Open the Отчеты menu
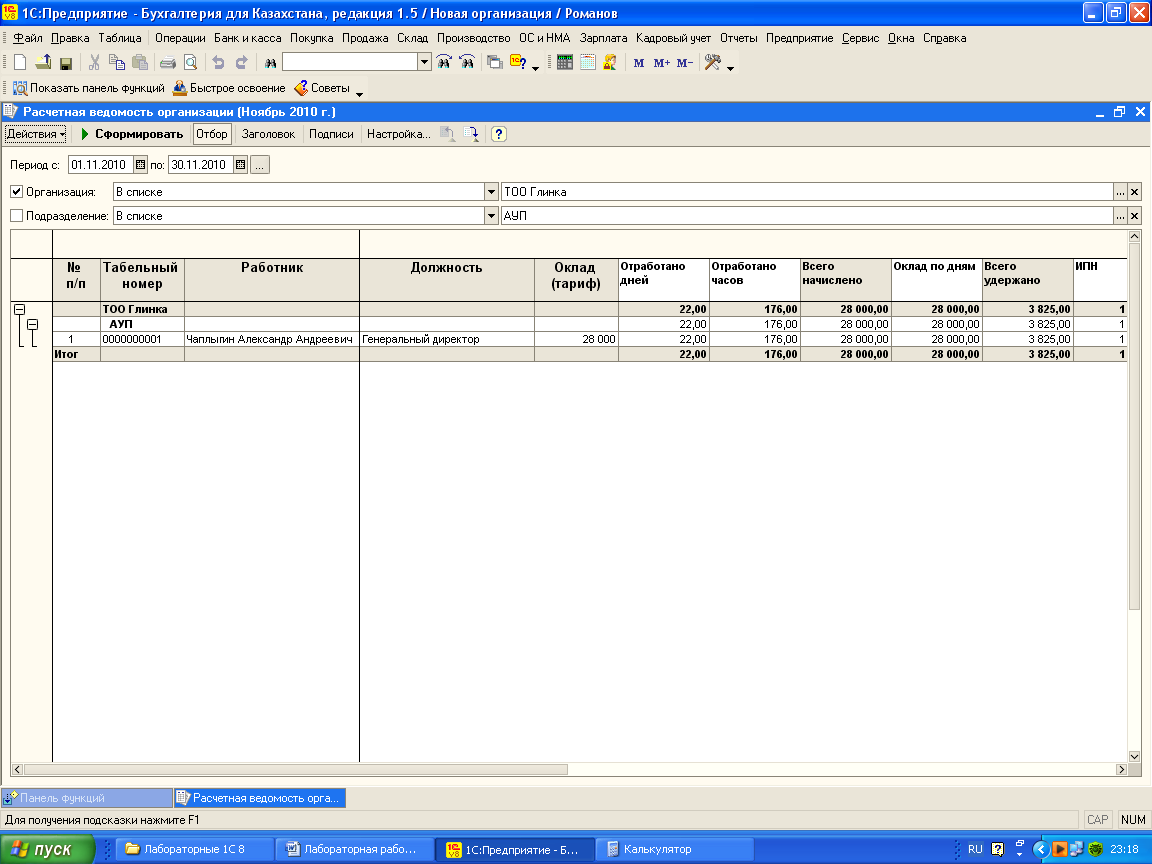Viewport: 1152px width, 864px height. tap(738, 38)
